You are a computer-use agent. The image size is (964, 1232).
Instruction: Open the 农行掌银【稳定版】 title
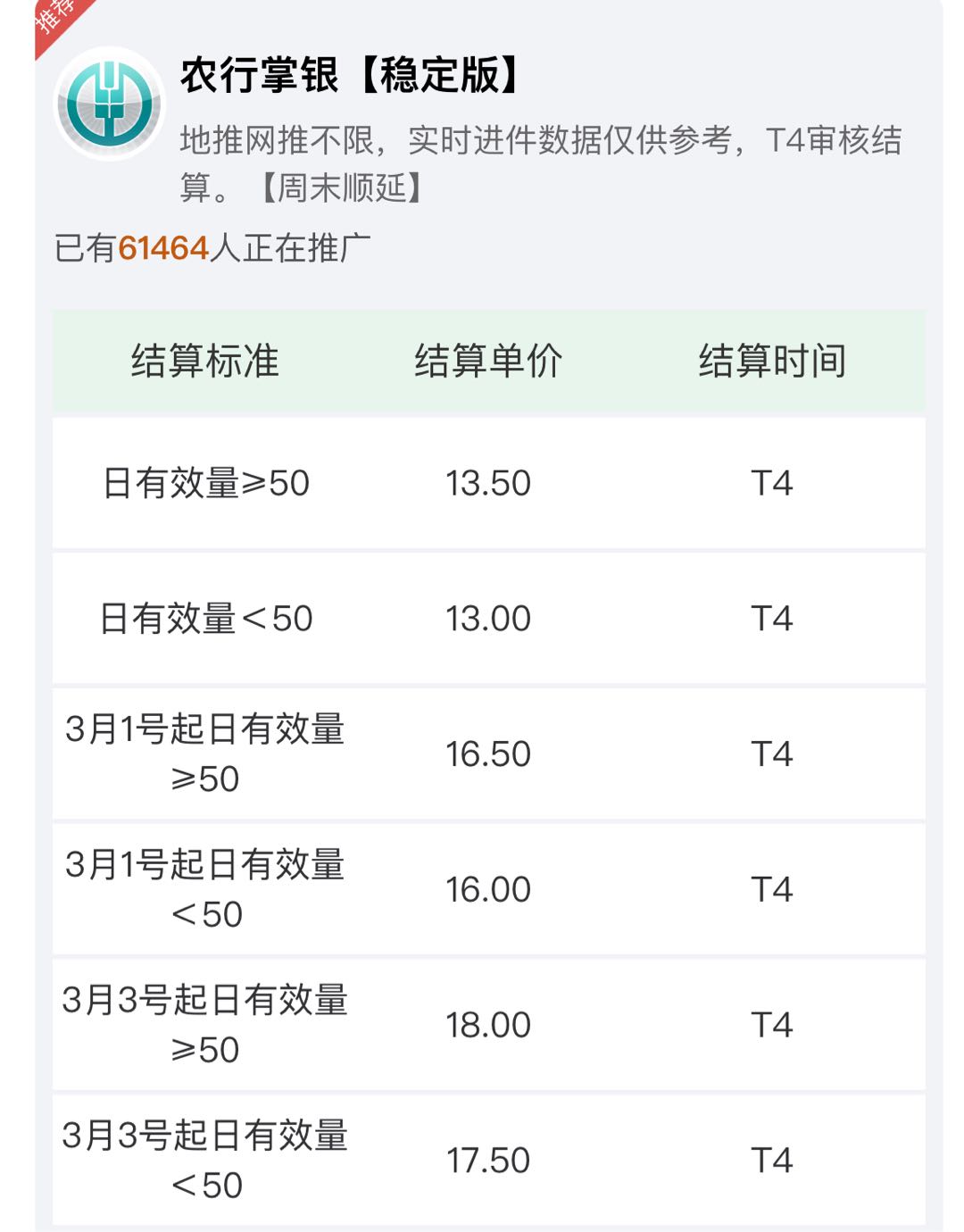point(350,75)
